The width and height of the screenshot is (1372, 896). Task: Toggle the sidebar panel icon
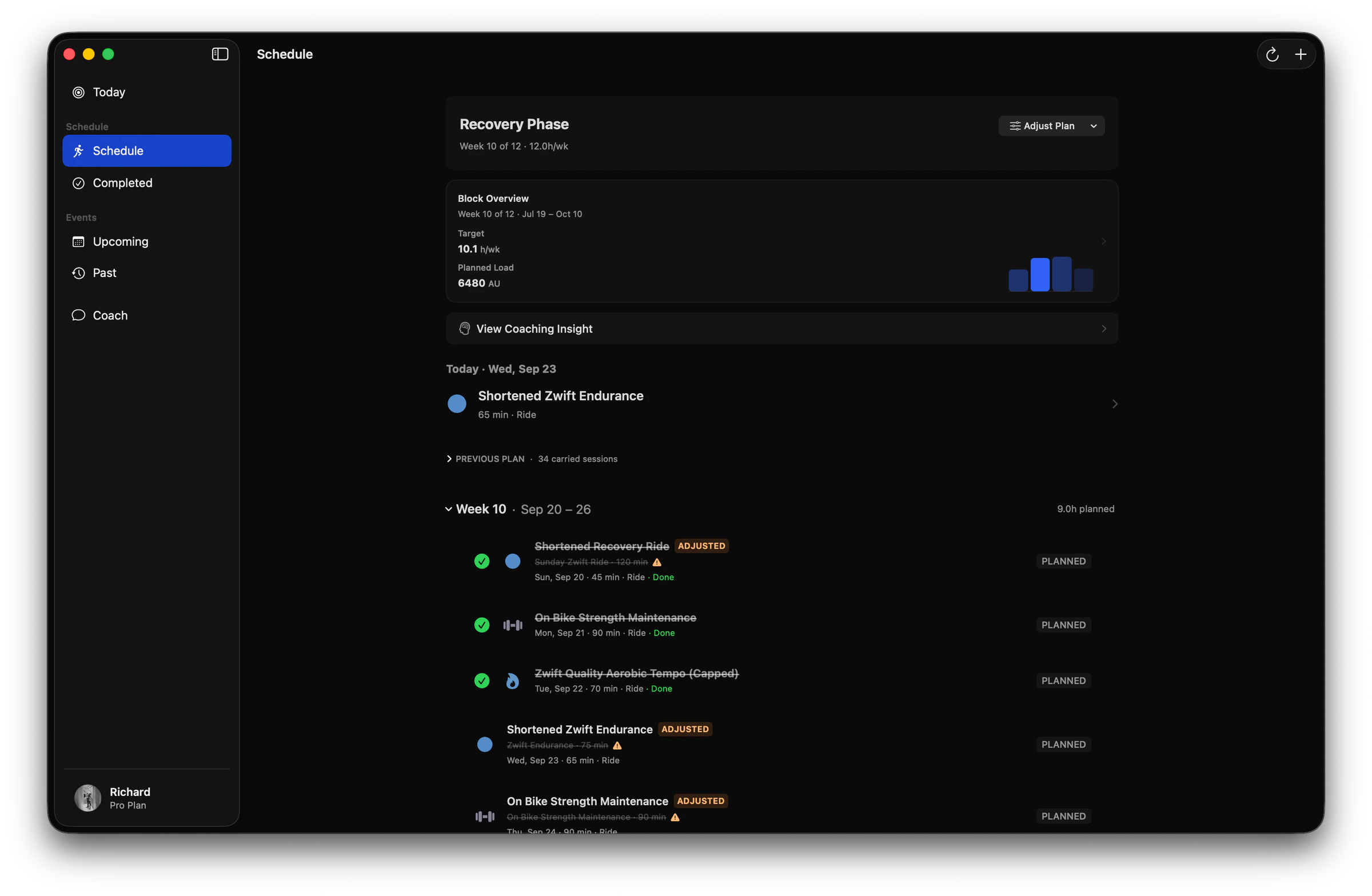click(x=220, y=54)
